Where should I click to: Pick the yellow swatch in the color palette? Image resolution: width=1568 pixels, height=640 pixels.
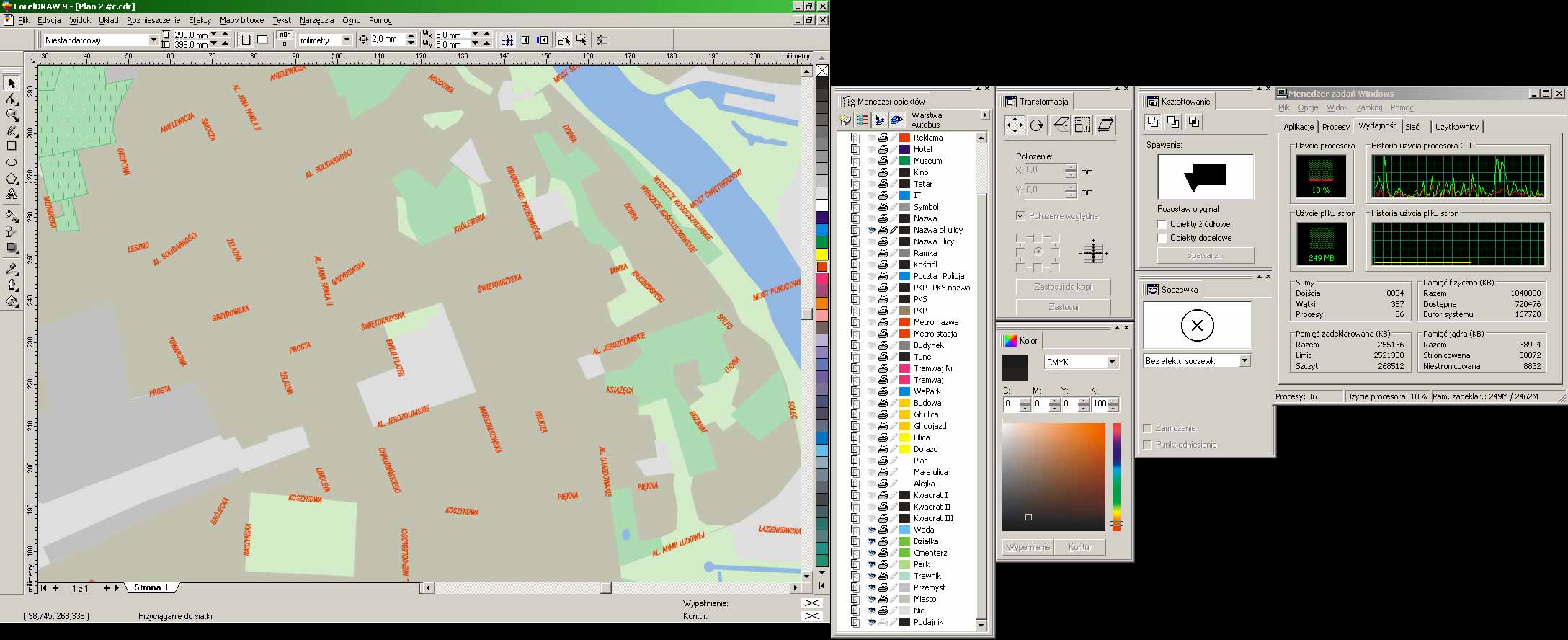pos(821,254)
